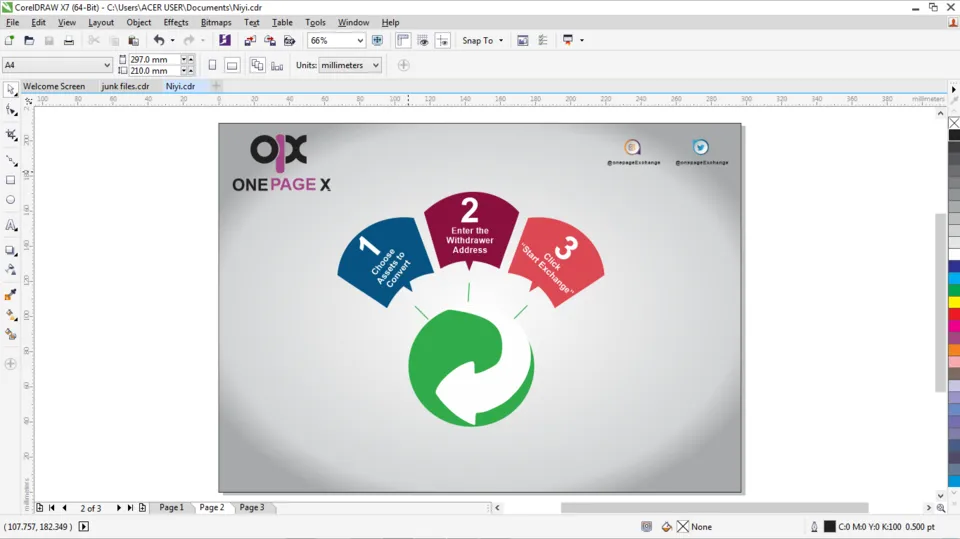Select the Crop tool
The image size is (960, 539).
coord(10,135)
